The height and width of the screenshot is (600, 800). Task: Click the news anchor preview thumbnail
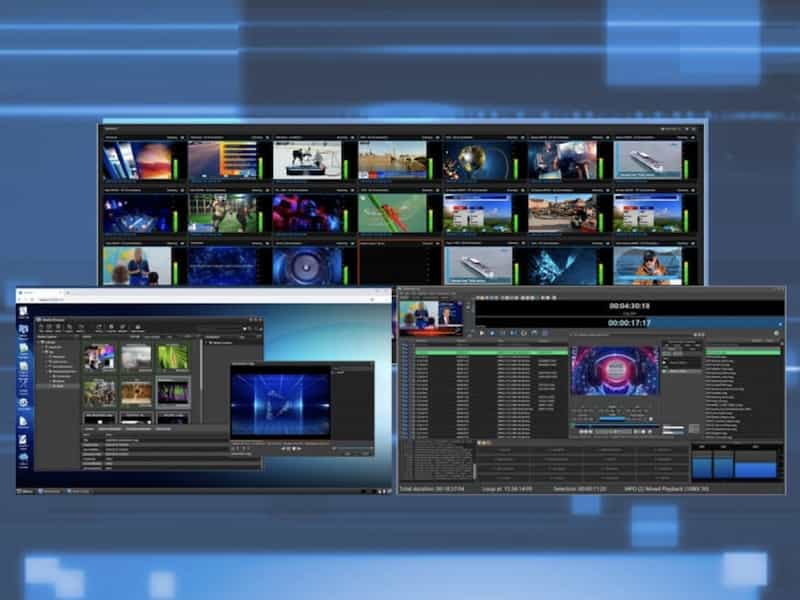[430, 318]
